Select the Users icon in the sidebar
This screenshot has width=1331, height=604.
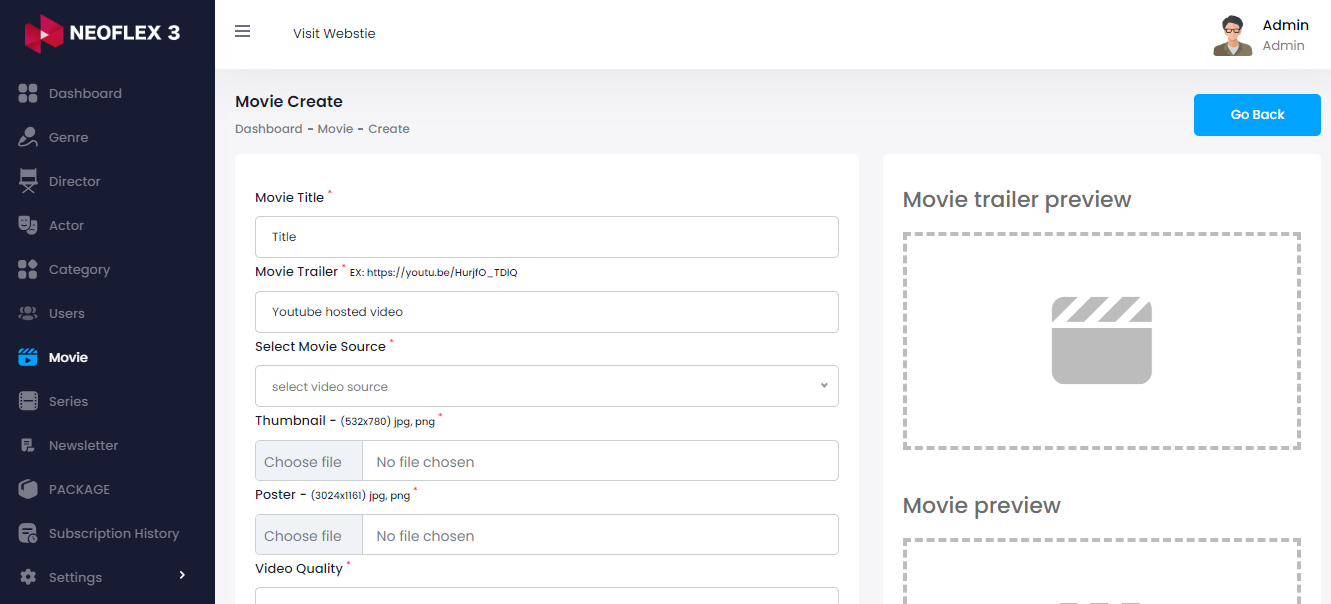[x=28, y=313]
